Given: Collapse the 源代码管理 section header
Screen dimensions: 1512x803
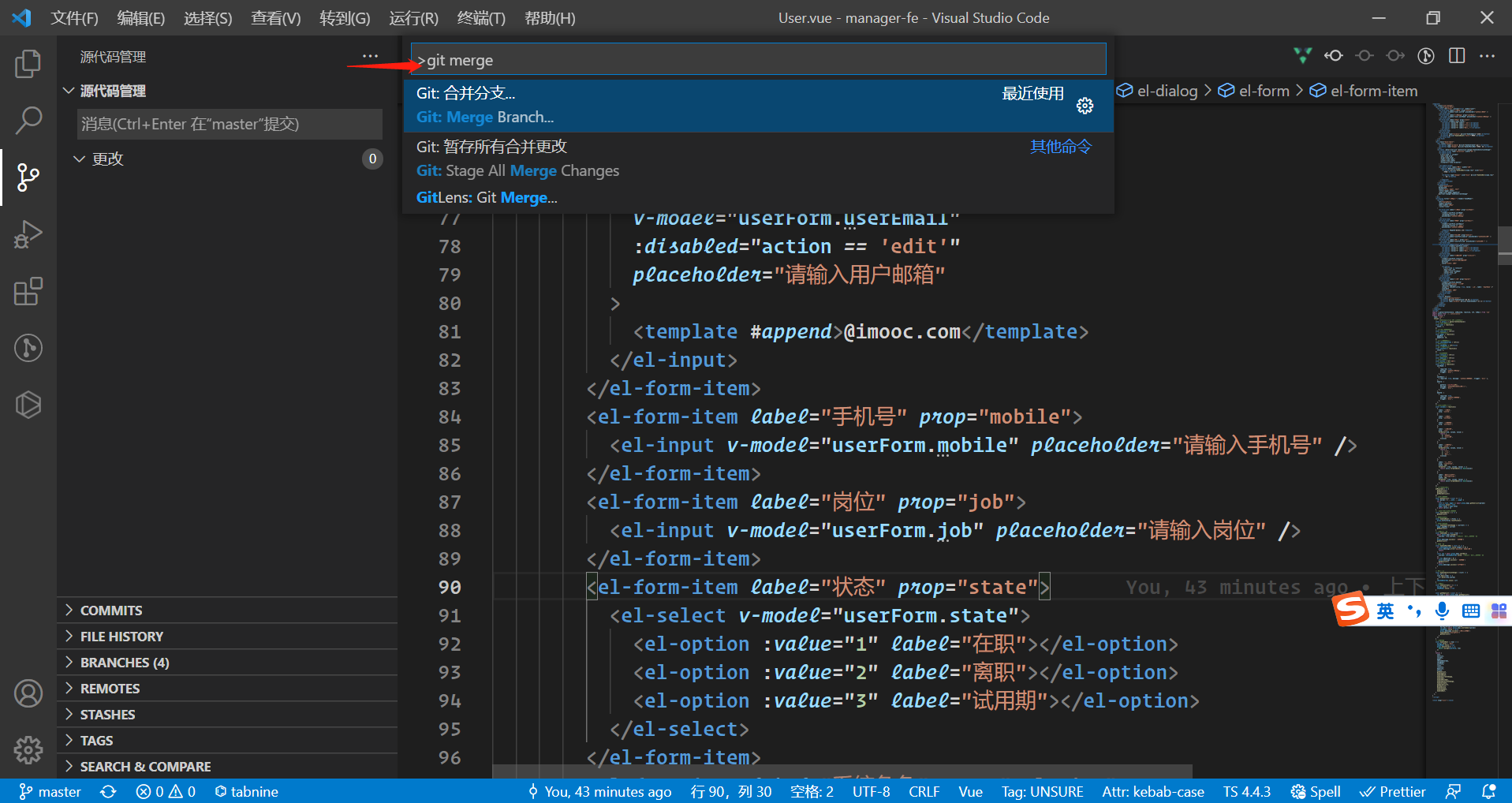Looking at the screenshot, I should [227, 91].
